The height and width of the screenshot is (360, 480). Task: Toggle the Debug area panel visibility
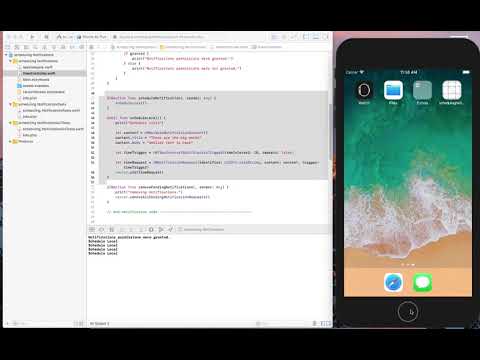[315, 37]
